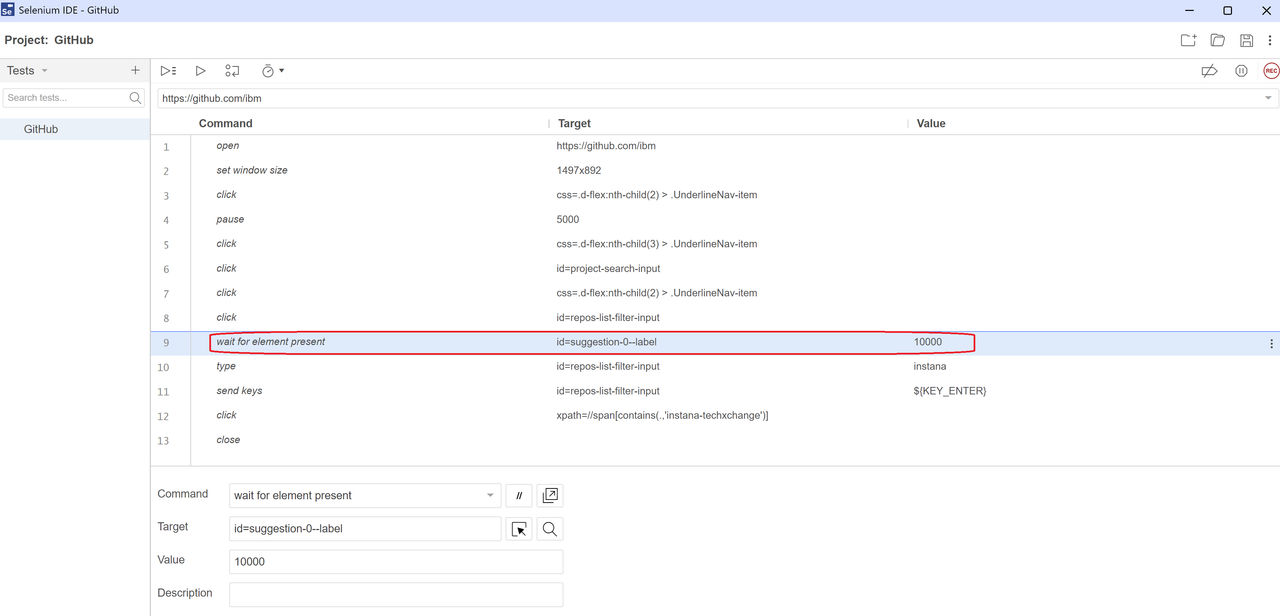Click the xpath instana-techxchange target
1280x616 pixels.
[662, 416]
